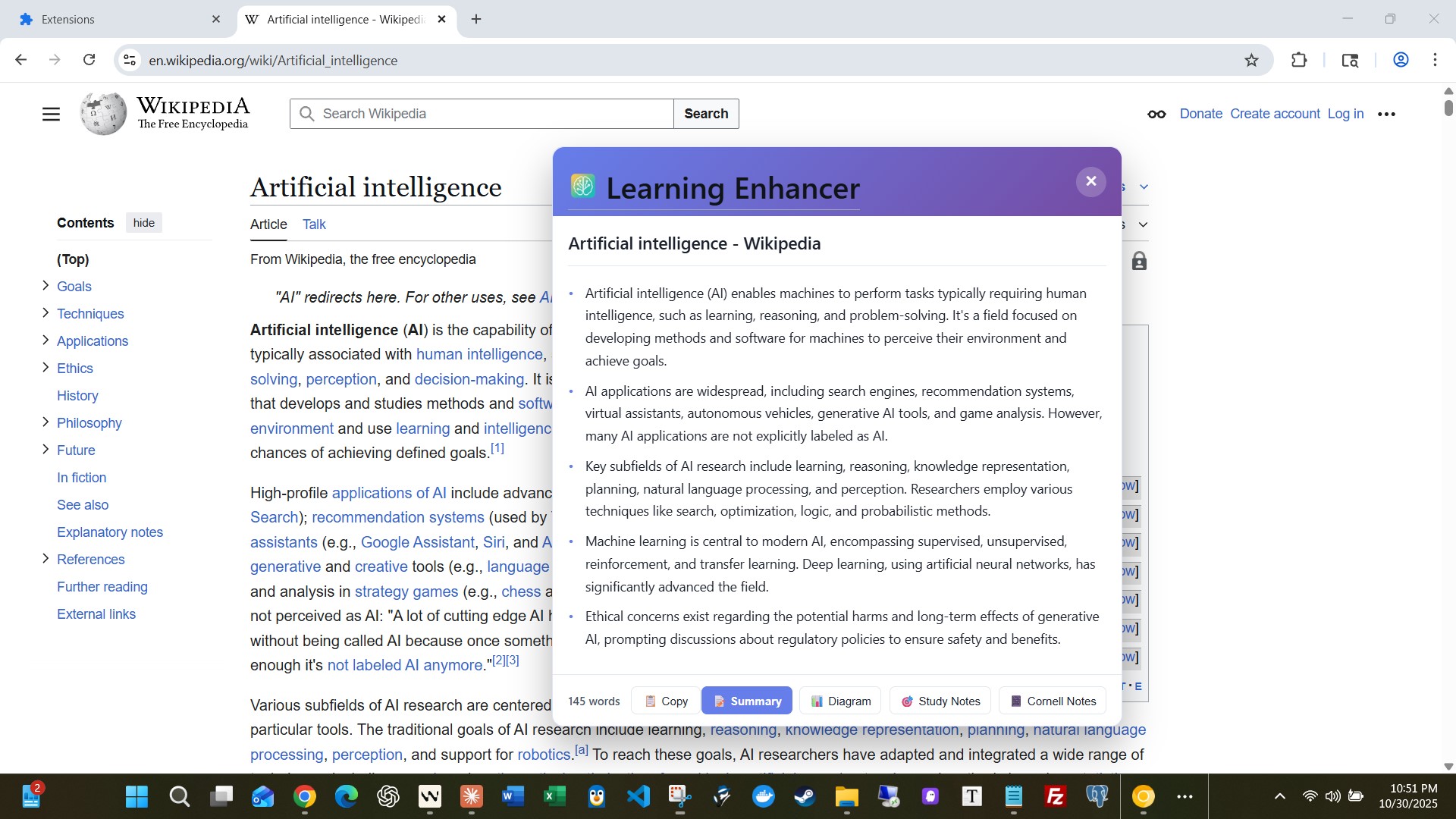
Task: Click the Cornell Notes button
Action: pos(1053,701)
